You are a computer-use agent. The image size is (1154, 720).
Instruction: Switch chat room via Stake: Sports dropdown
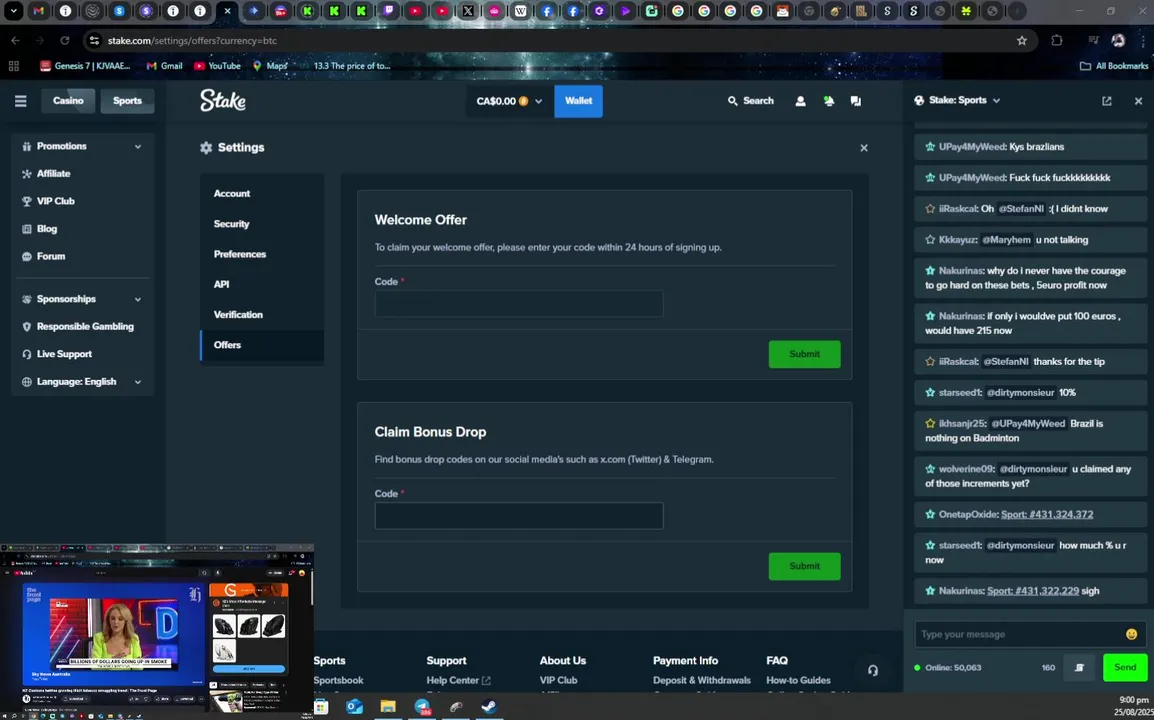tap(957, 100)
